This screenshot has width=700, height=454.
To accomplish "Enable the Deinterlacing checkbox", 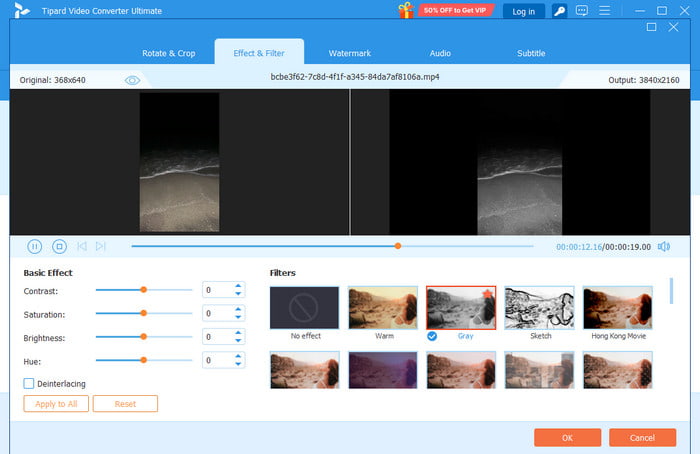I will coord(29,383).
